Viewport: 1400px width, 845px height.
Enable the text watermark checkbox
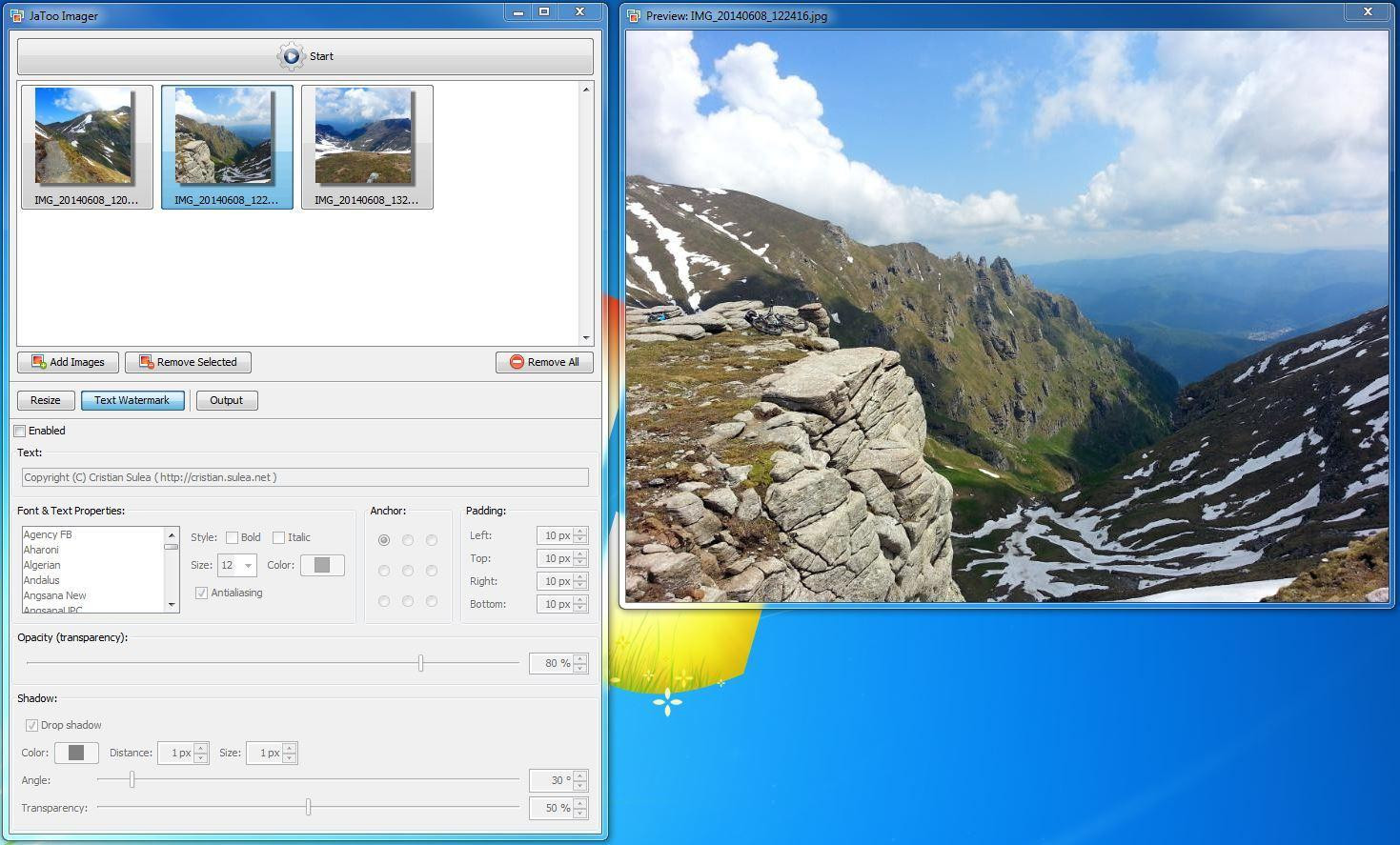pyautogui.click(x=20, y=431)
